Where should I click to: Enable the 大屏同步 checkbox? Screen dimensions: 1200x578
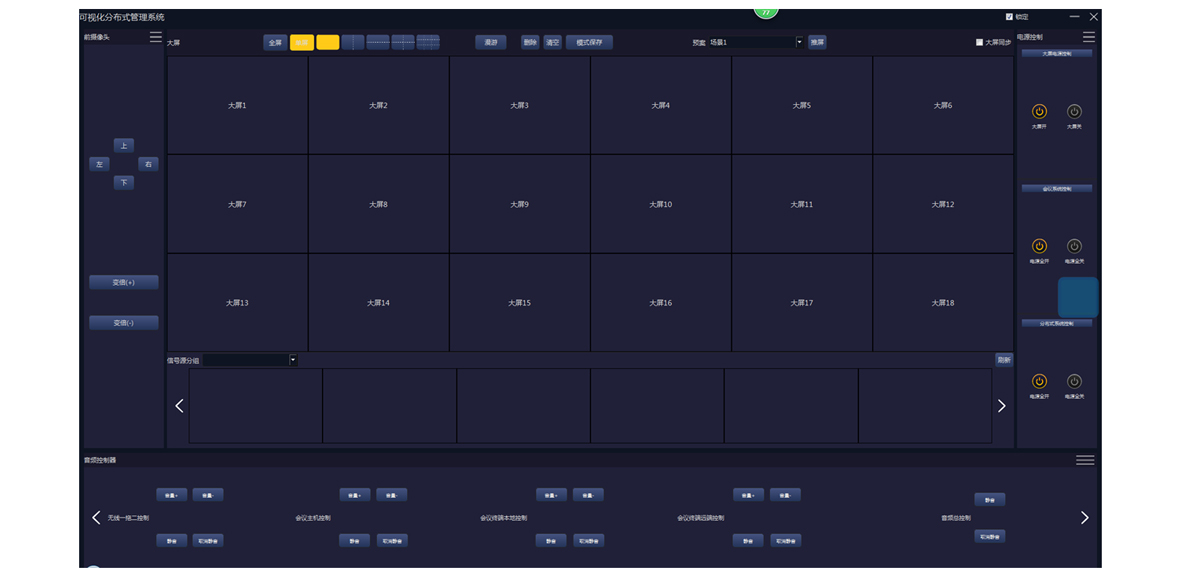(x=979, y=43)
